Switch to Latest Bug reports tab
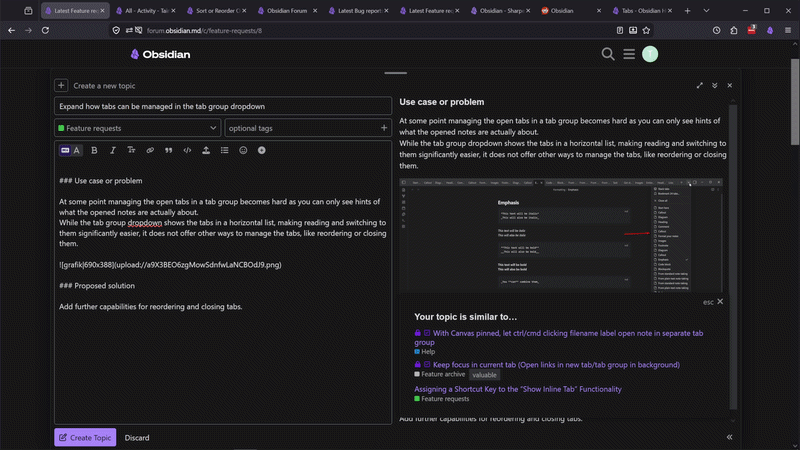Image resolution: width=800 pixels, height=450 pixels. [x=359, y=10]
